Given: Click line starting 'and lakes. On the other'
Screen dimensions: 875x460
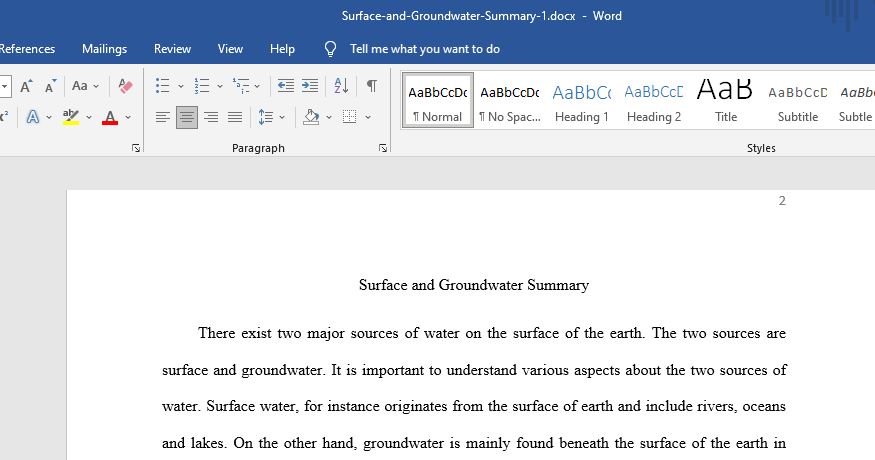Looking at the screenshot, I should (474, 443).
